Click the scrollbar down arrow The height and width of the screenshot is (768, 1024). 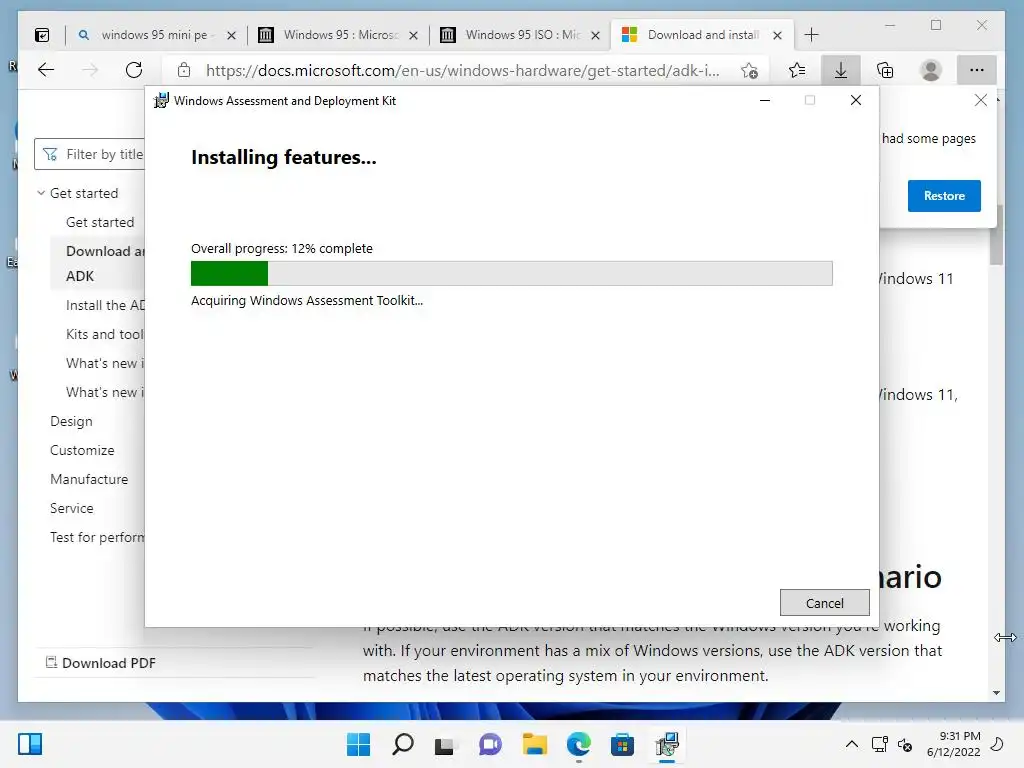coord(996,693)
